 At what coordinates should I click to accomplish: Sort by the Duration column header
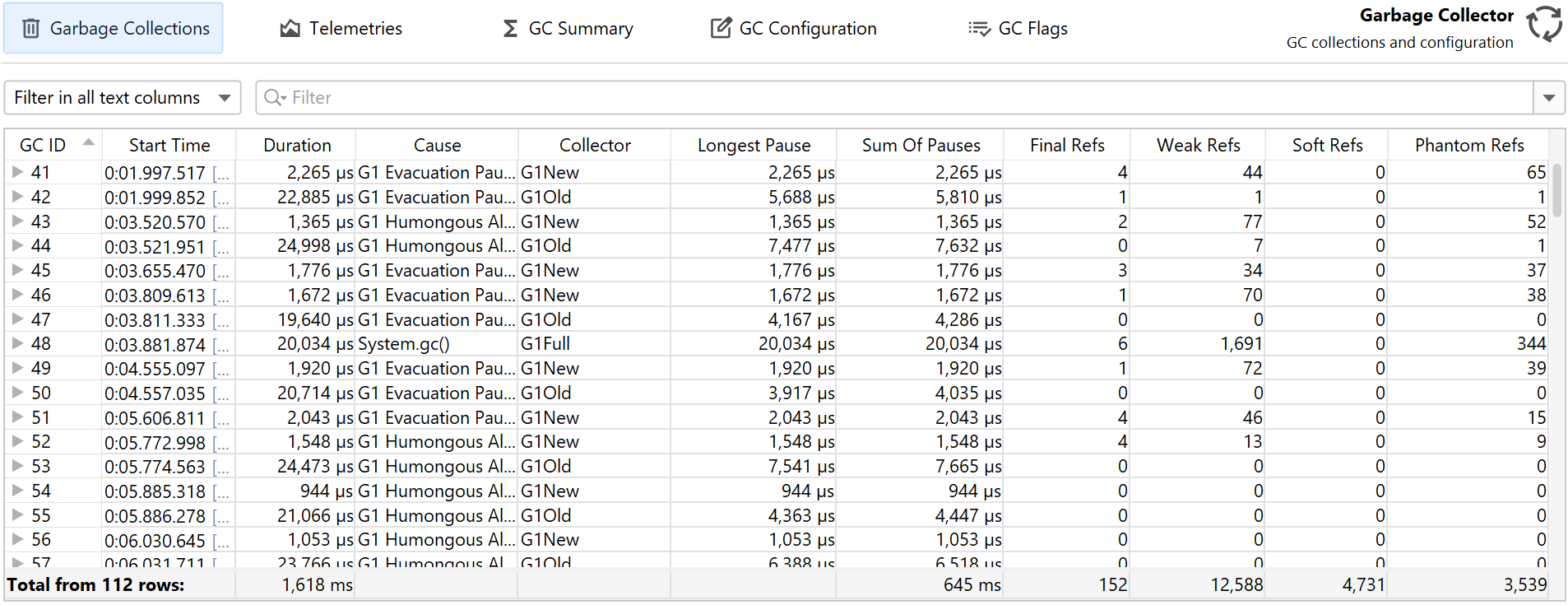coord(297,146)
